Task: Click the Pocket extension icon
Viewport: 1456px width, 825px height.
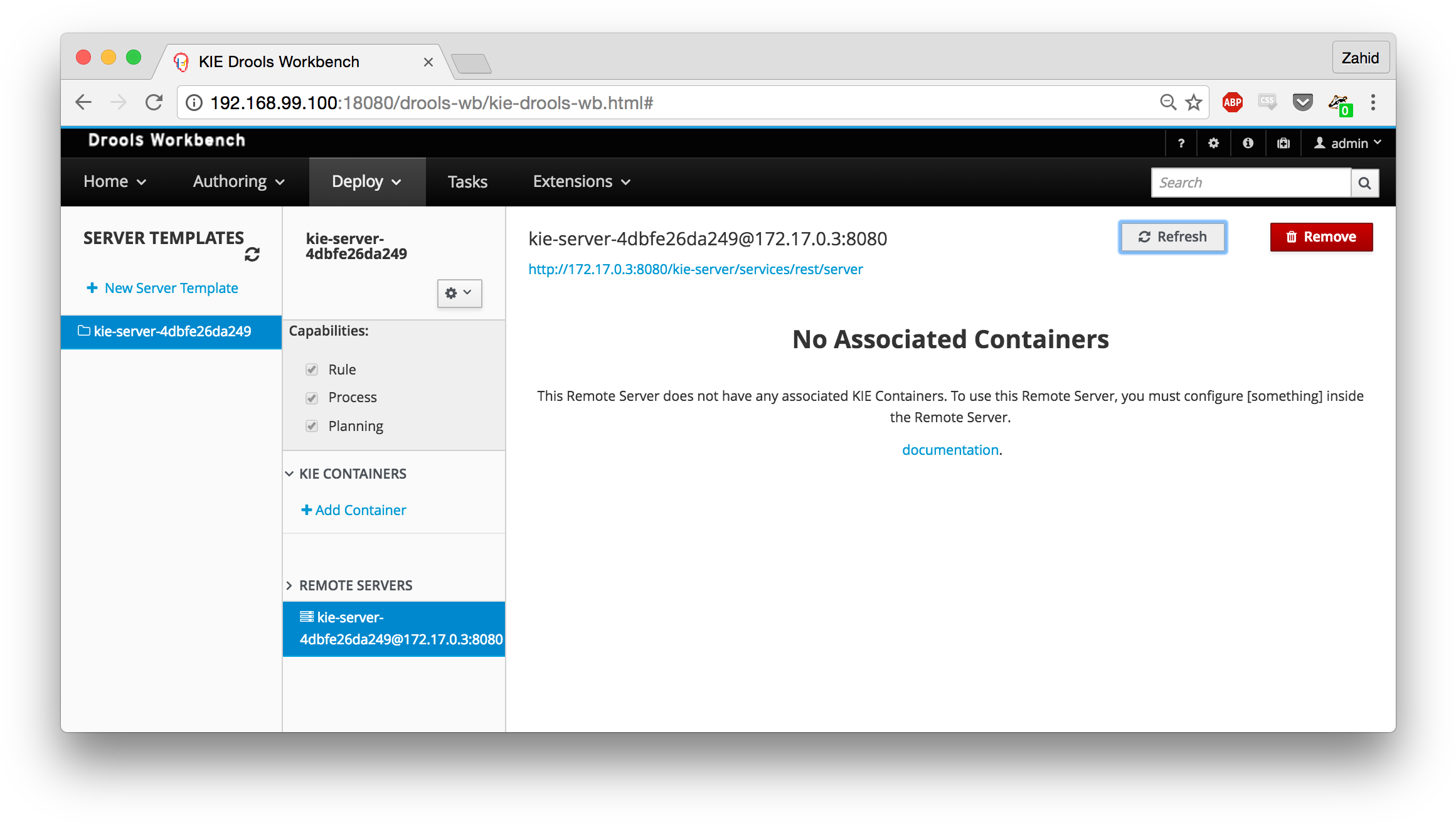Action: point(1302,102)
